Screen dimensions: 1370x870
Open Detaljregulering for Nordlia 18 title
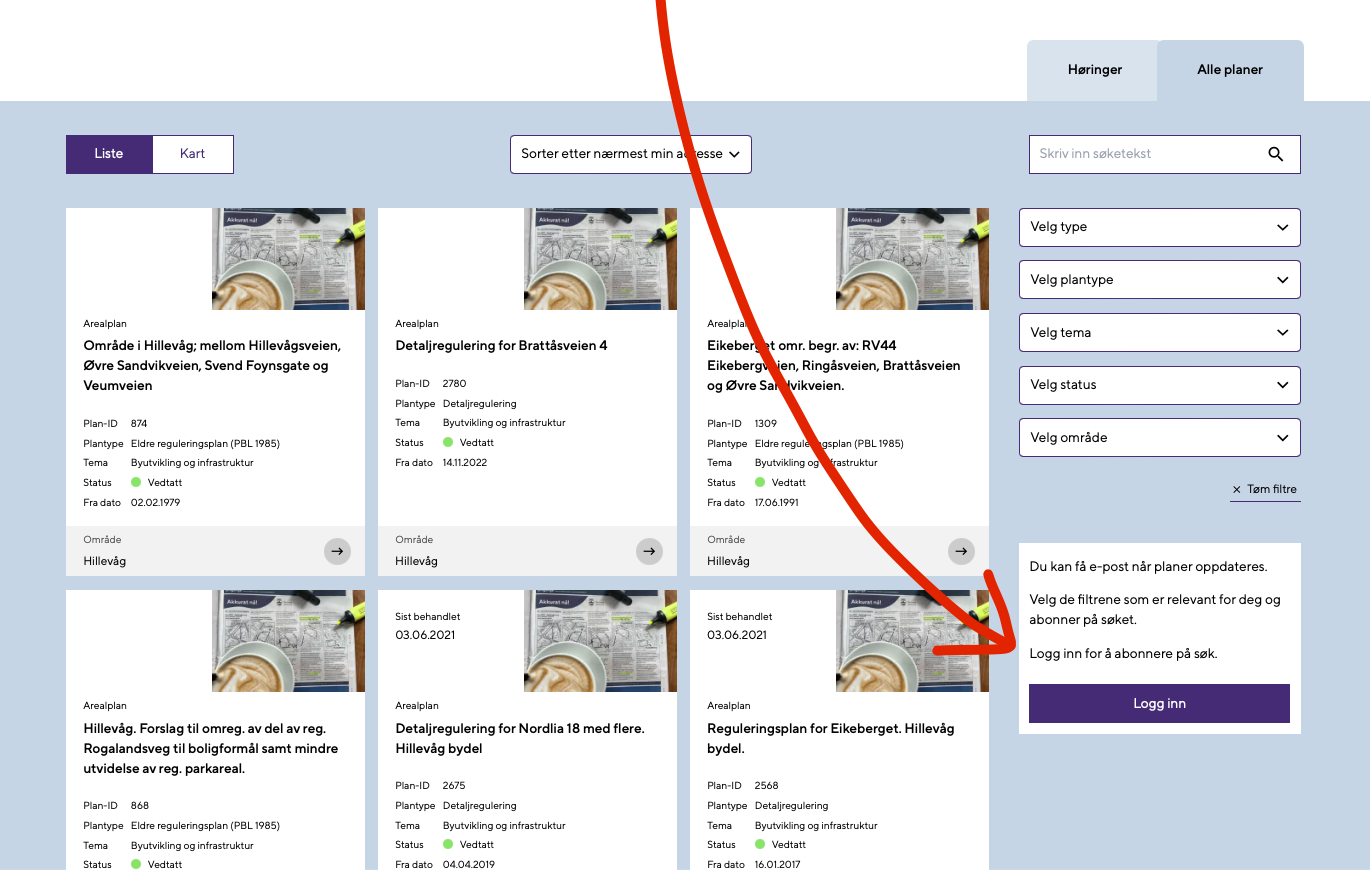[520, 738]
